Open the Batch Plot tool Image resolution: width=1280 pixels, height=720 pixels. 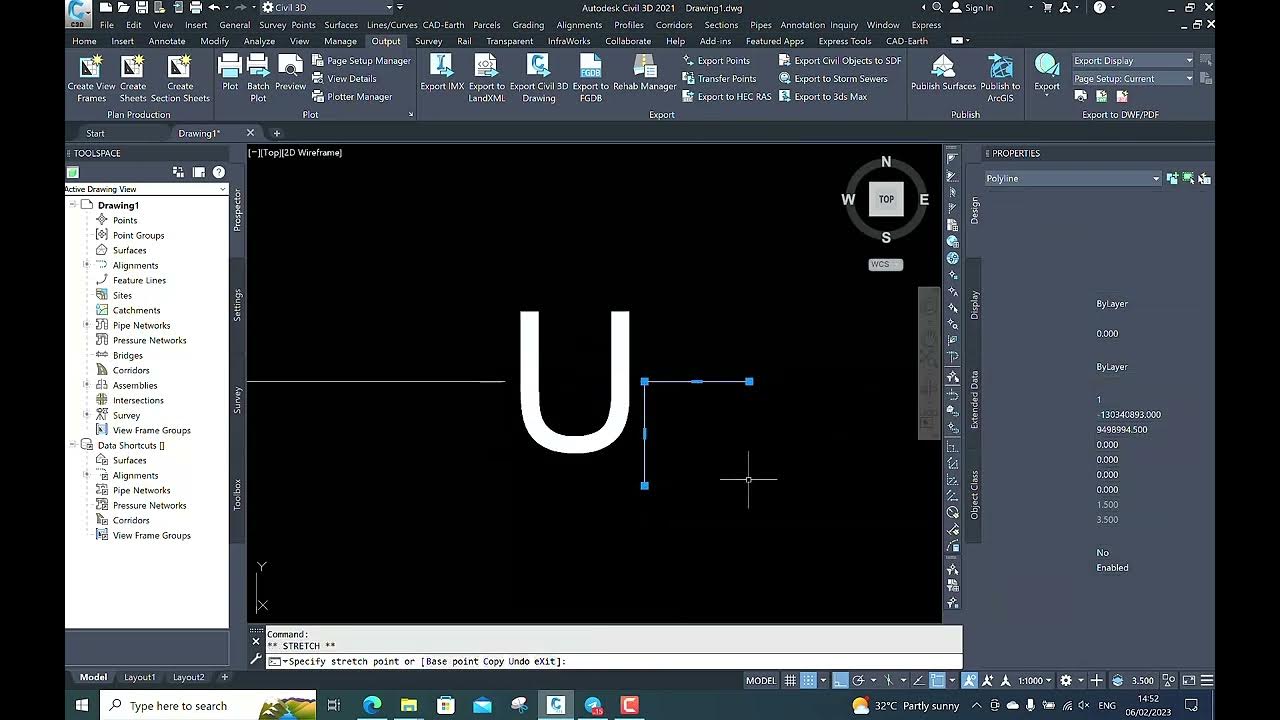coord(258,78)
